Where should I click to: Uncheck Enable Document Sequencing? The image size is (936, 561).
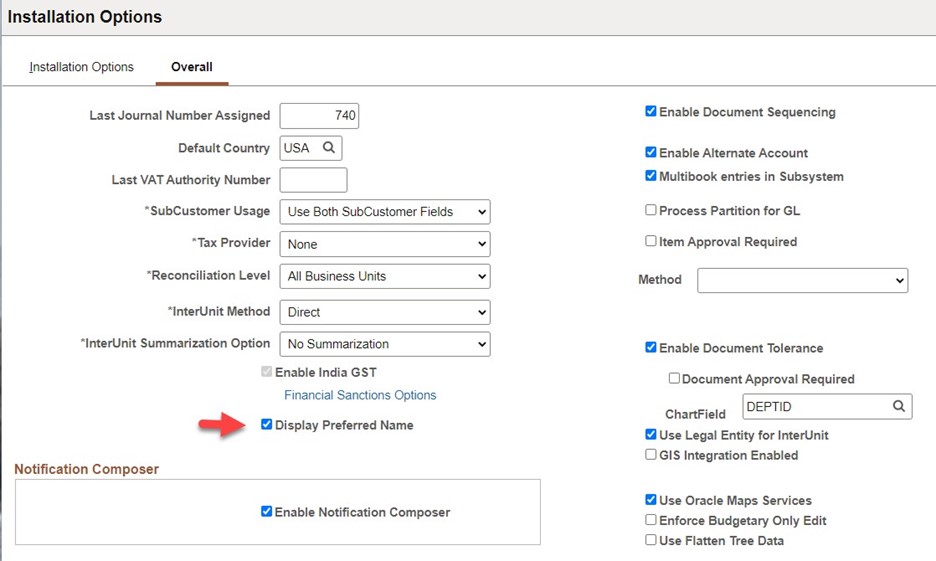(x=651, y=112)
